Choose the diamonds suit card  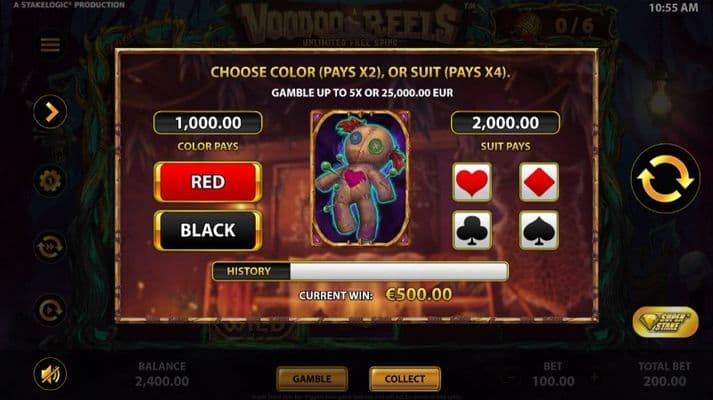click(x=539, y=182)
